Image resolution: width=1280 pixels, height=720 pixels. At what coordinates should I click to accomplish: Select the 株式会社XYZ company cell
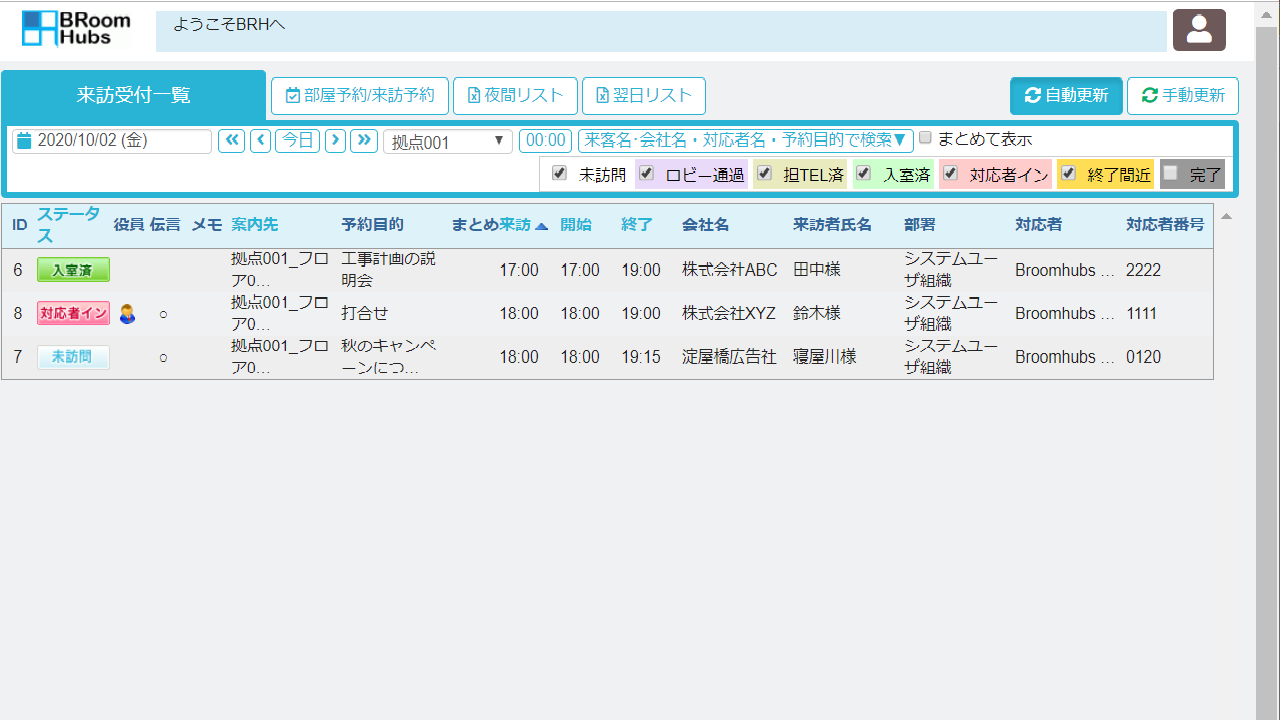(x=729, y=314)
